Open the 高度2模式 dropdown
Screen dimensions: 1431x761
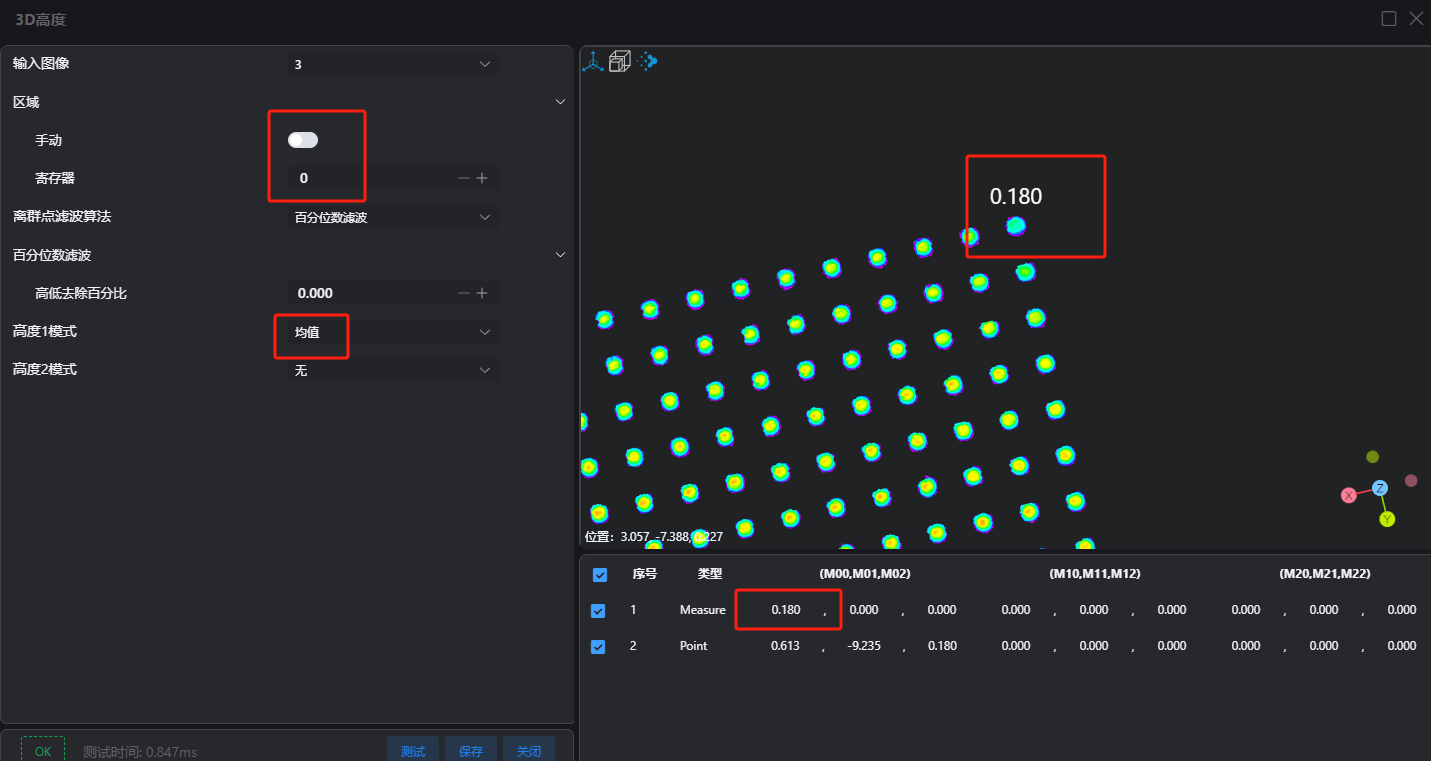393,370
